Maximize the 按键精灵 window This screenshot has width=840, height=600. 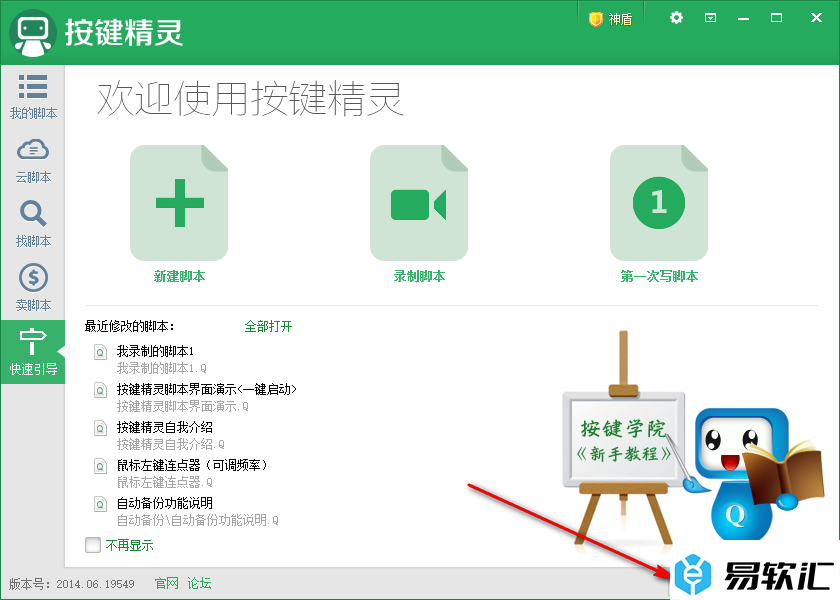(x=776, y=18)
